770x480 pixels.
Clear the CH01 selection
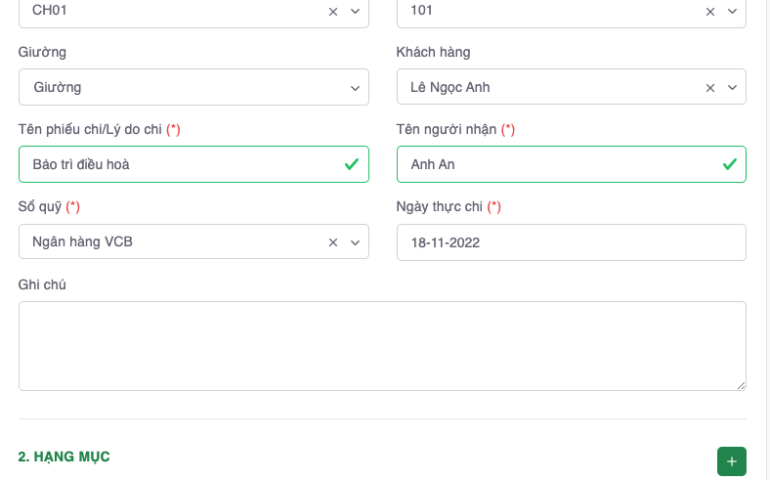point(333,11)
